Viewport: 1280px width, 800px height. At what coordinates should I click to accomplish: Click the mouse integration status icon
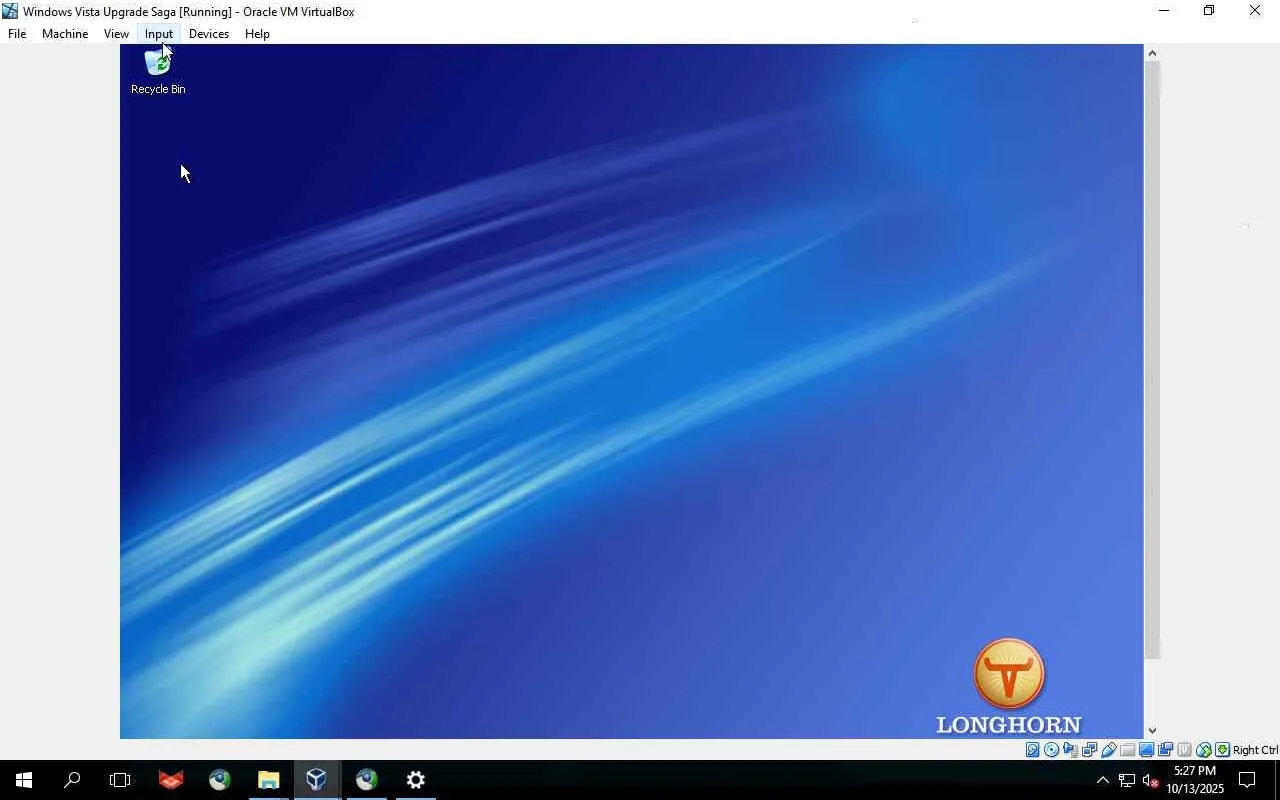[x=1204, y=750]
